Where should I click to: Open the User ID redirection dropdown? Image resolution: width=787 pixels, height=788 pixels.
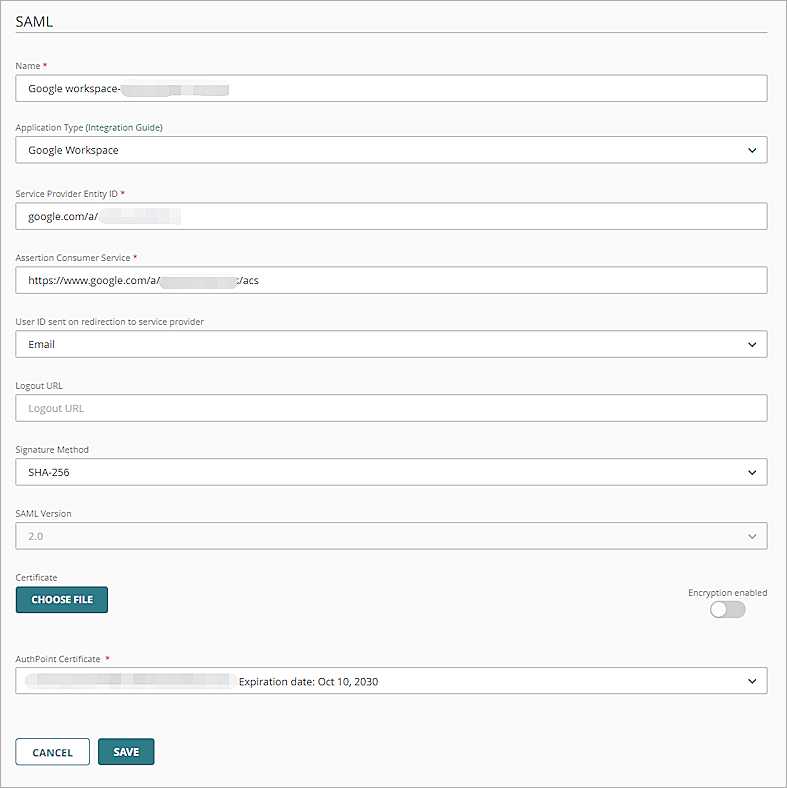pos(391,344)
